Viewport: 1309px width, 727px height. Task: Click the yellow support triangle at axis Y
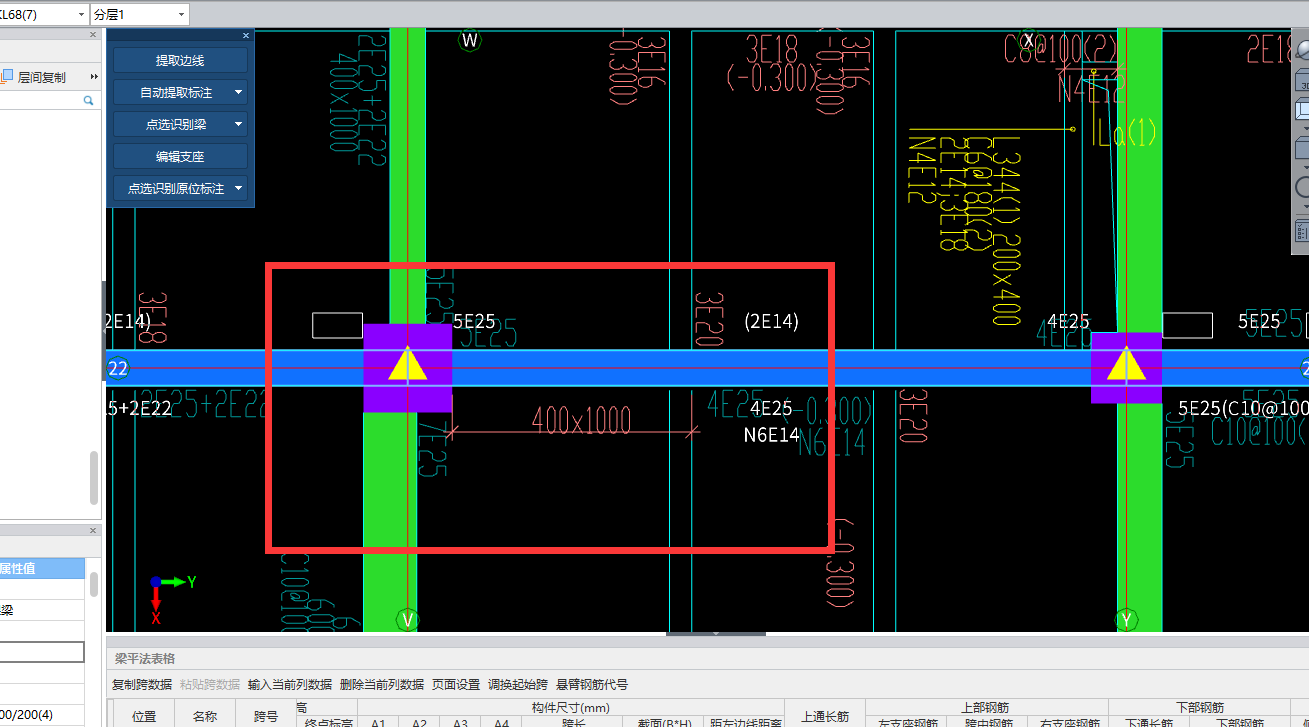pos(1127,365)
